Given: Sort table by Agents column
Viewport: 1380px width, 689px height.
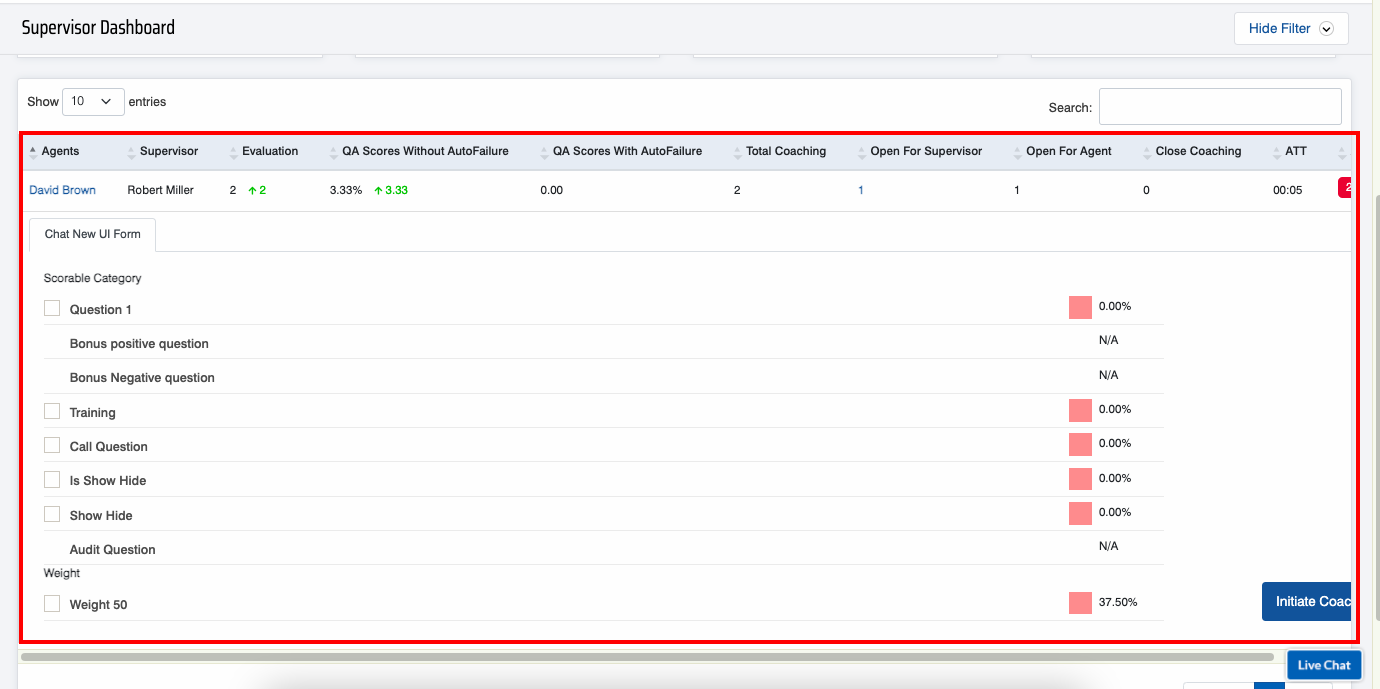Looking at the screenshot, I should (x=60, y=152).
